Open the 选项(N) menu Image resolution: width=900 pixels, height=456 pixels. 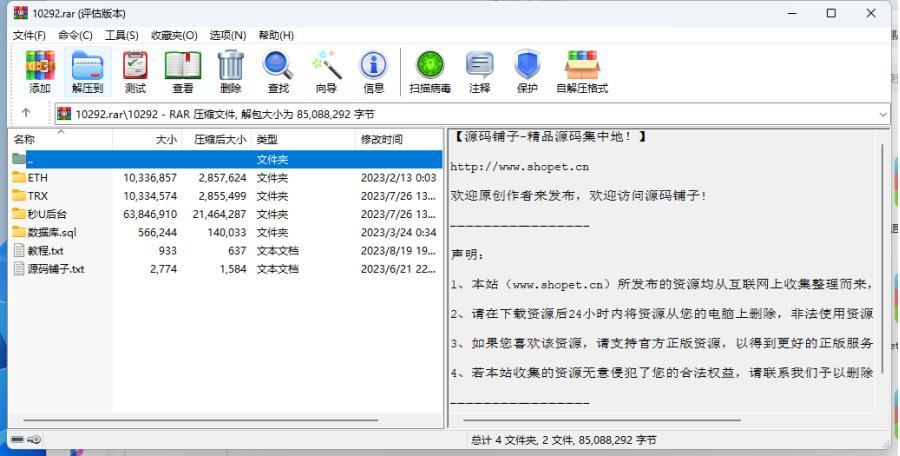point(228,36)
